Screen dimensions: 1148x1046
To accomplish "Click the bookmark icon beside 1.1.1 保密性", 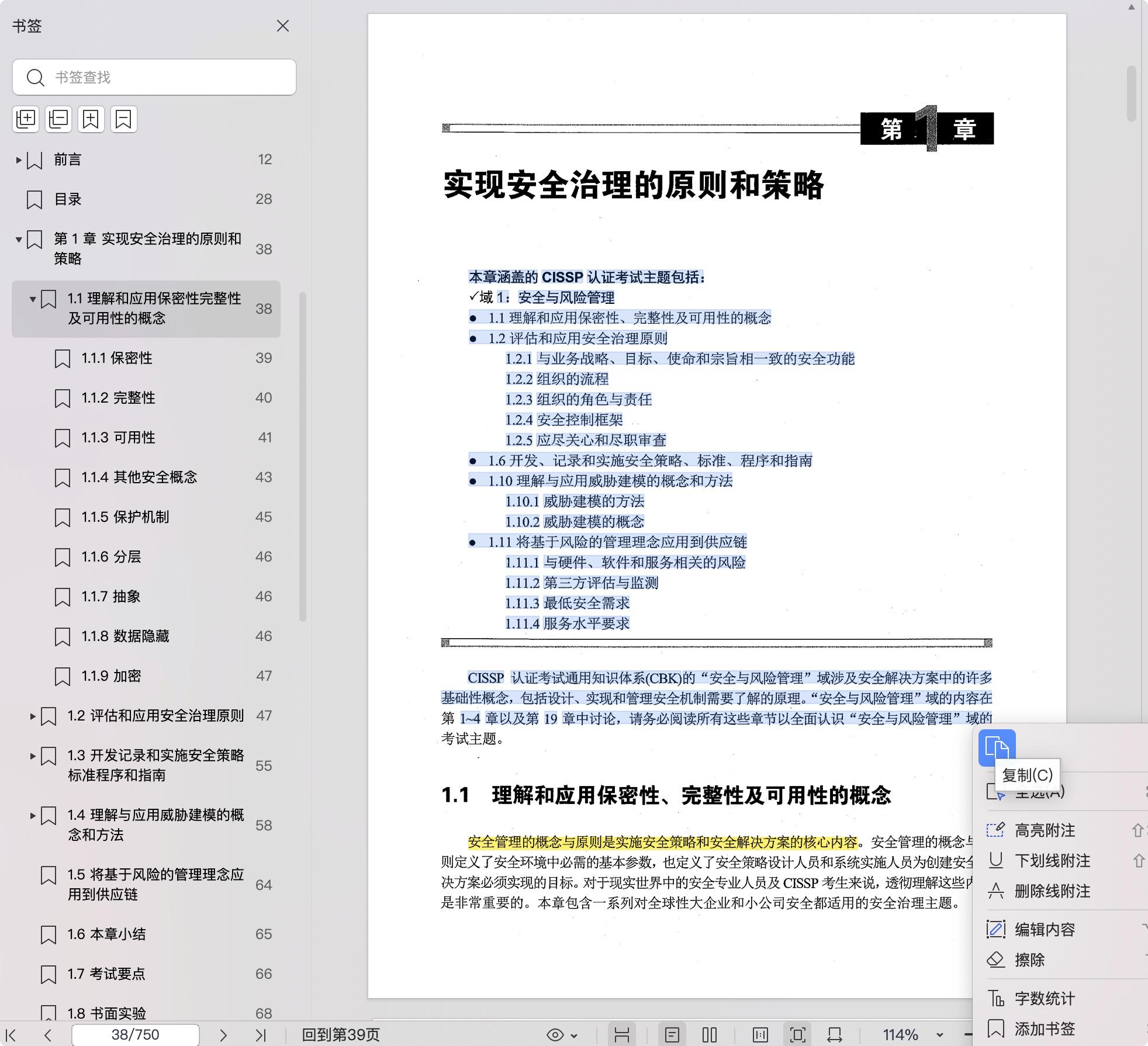I will 63,359.
